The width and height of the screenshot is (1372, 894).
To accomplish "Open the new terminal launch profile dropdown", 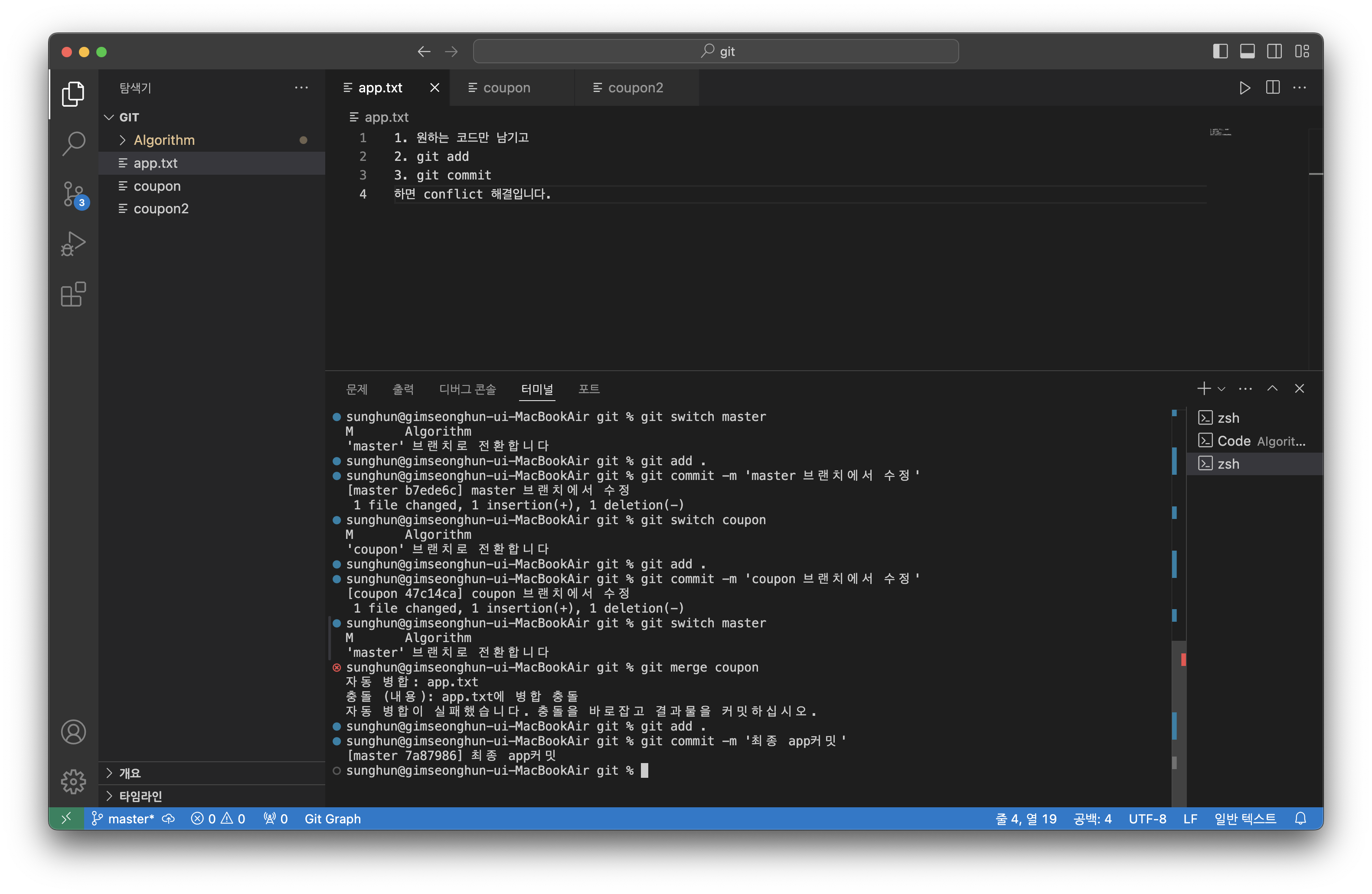I will (1222, 389).
